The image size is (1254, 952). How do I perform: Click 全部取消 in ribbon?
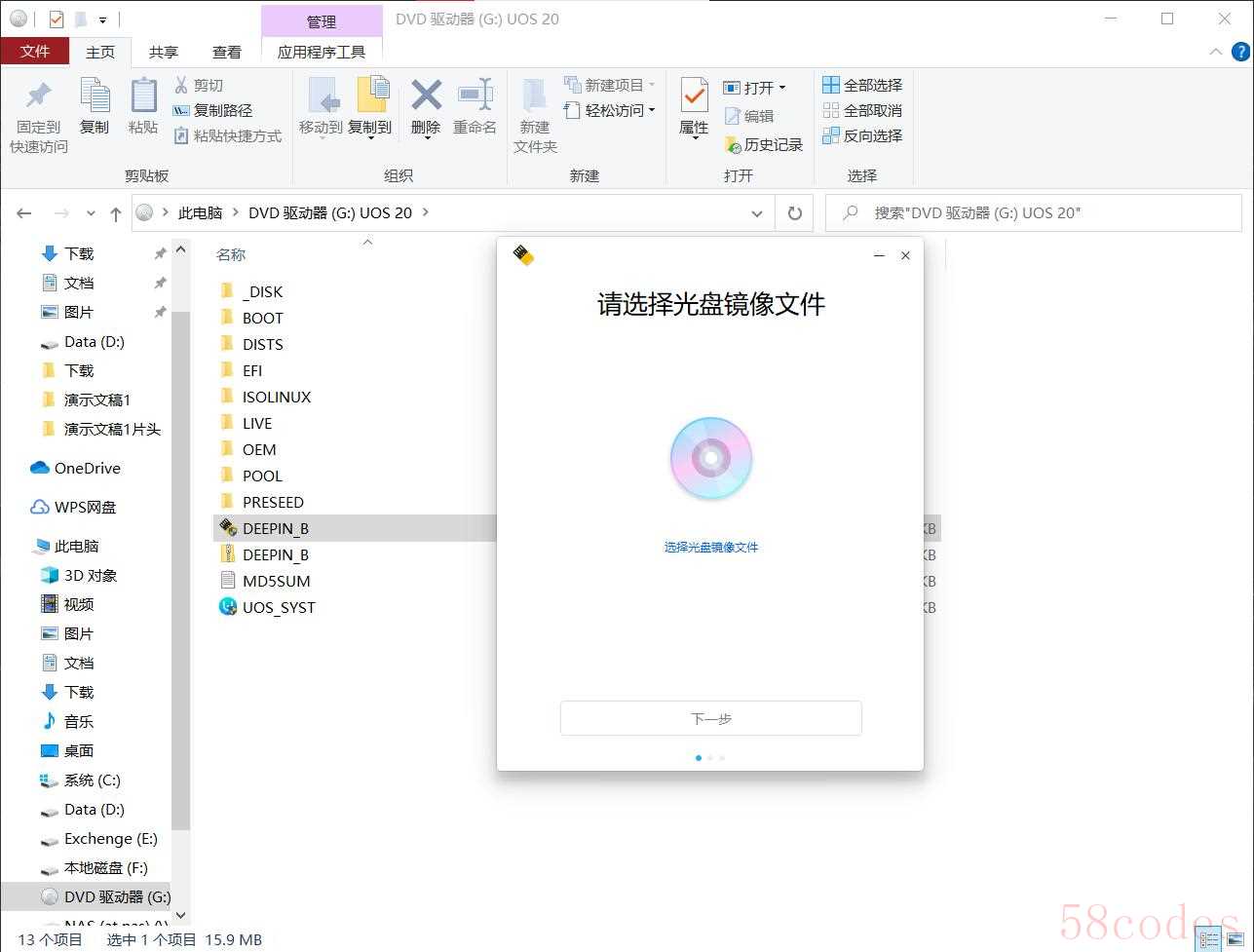[x=862, y=110]
